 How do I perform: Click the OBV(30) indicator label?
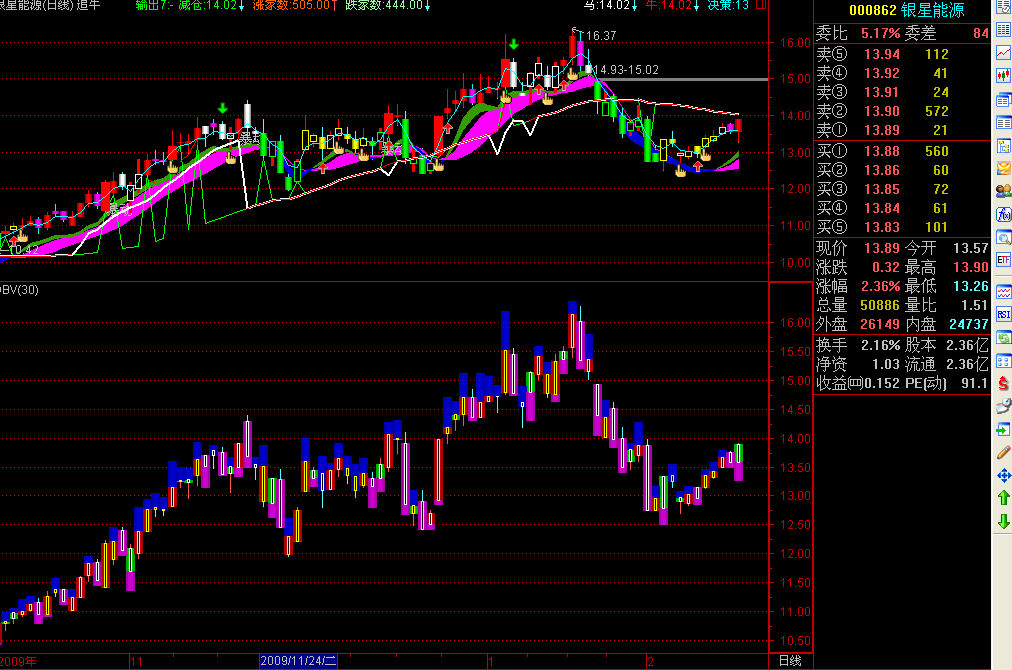click(19, 290)
